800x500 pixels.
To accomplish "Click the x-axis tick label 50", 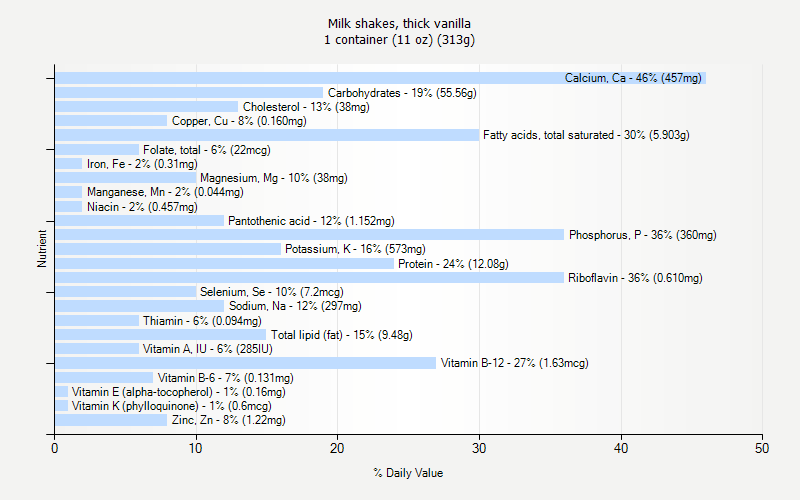I will pyautogui.click(x=762, y=448).
